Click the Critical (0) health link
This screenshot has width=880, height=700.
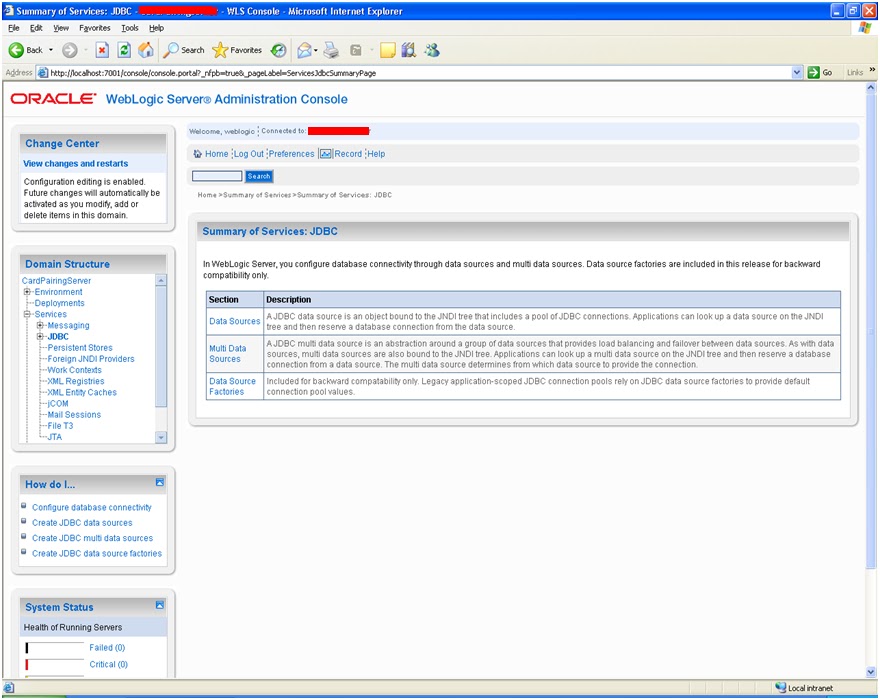pos(109,664)
